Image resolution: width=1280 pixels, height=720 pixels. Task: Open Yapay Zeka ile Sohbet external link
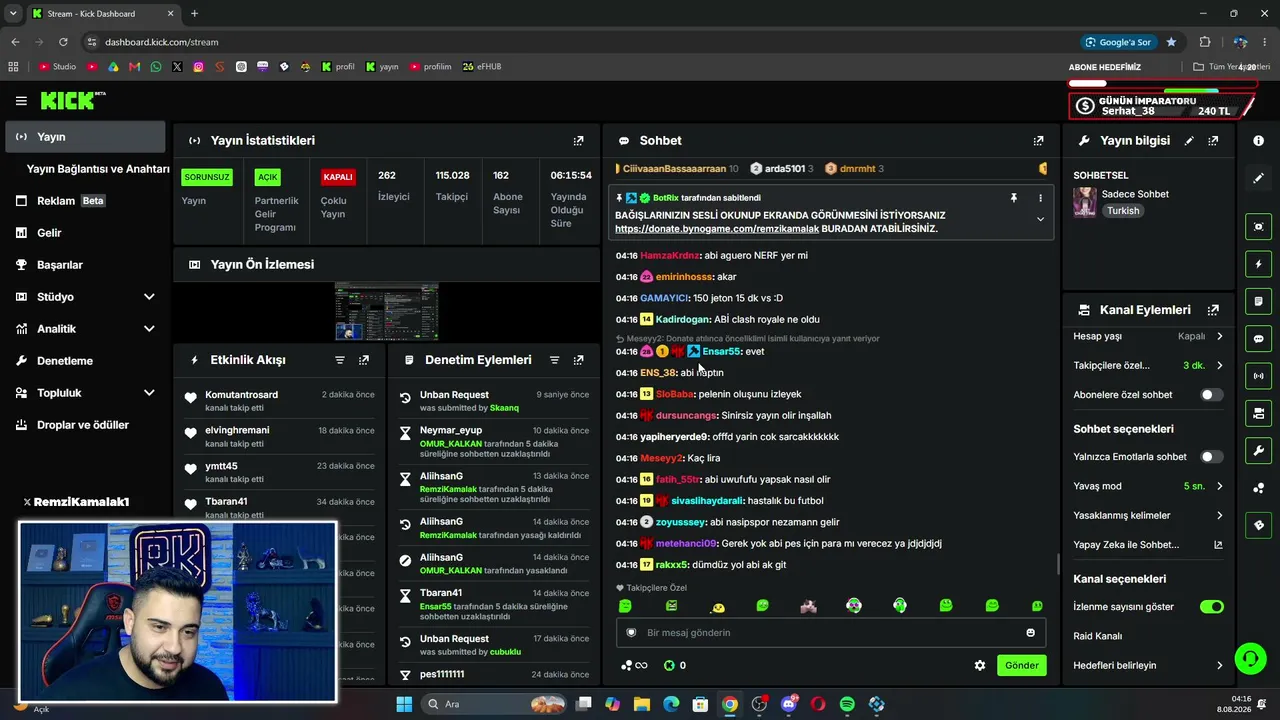pos(1218,545)
